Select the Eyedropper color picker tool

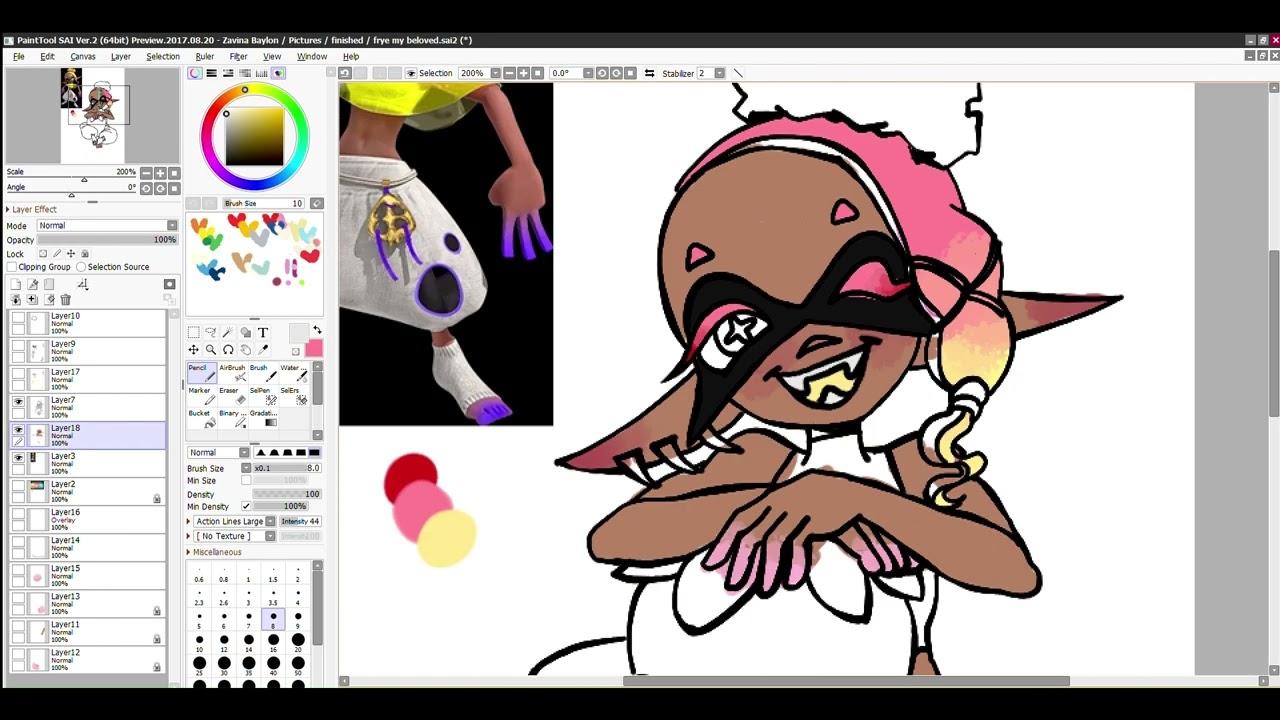tap(263, 350)
